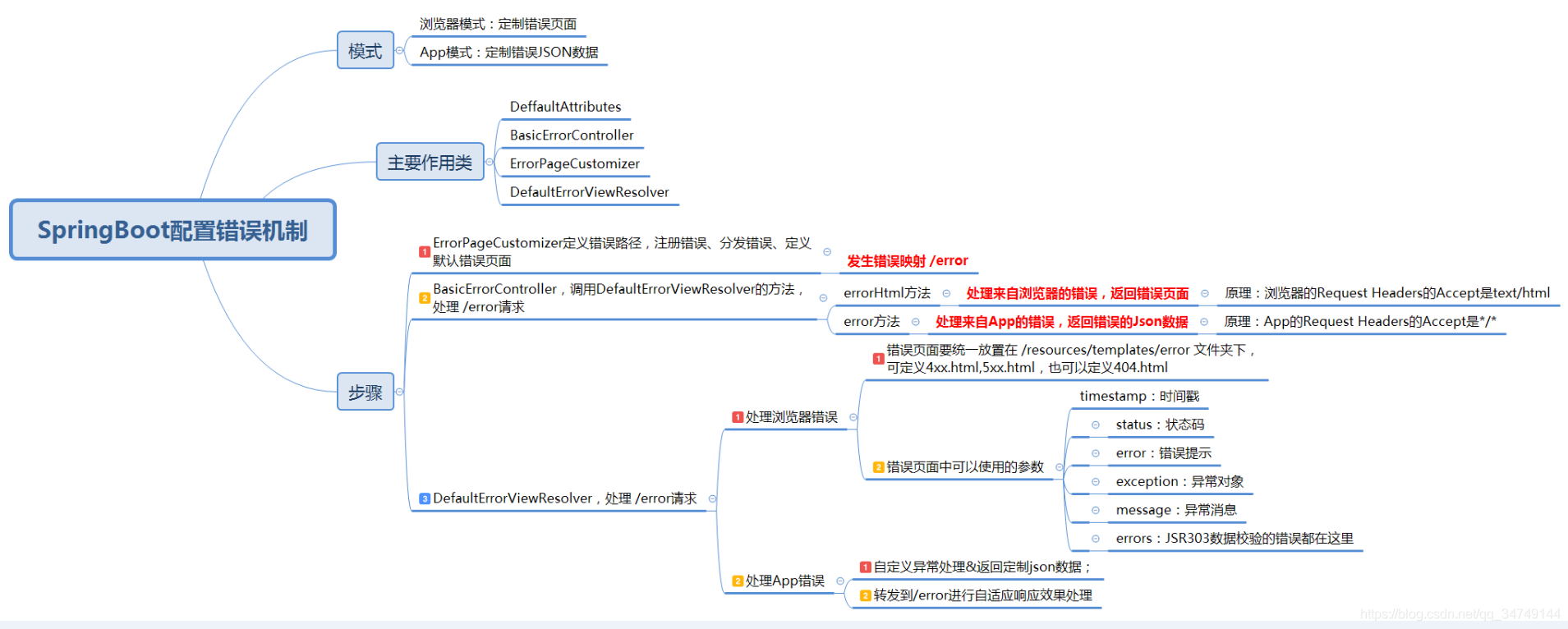
Task: Select the App模式：定制错误JSON数据 subtopic
Action: coord(508,53)
